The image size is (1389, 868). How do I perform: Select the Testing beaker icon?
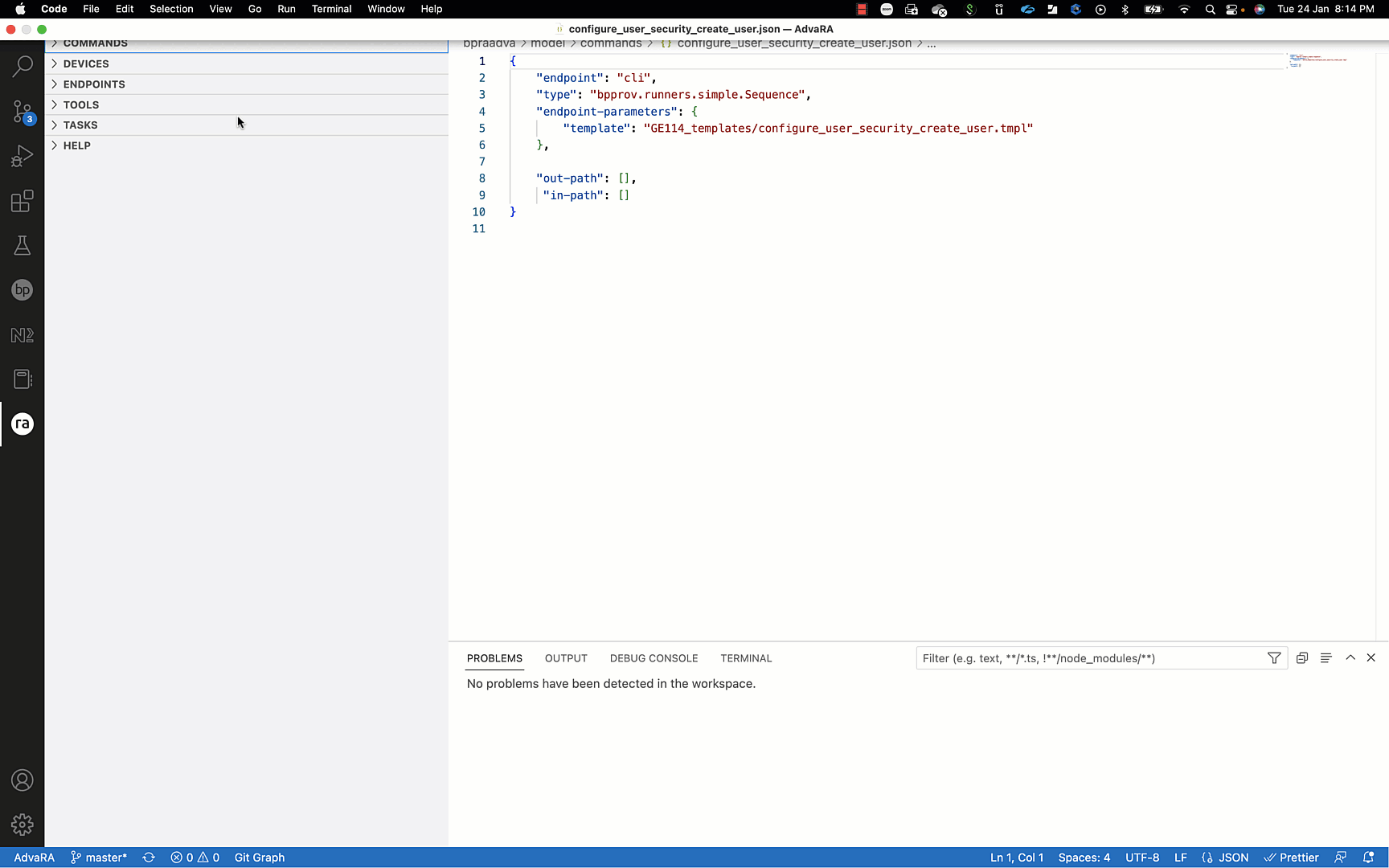click(22, 246)
